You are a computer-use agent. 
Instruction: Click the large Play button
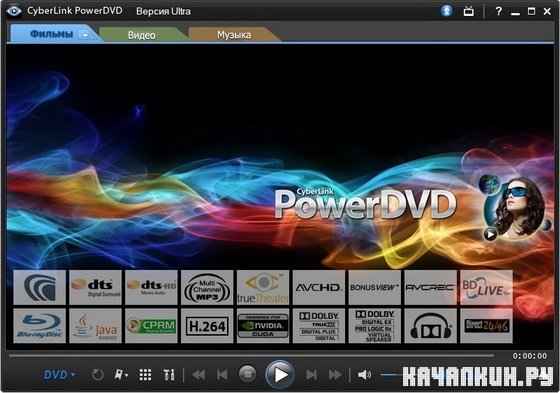(280, 374)
